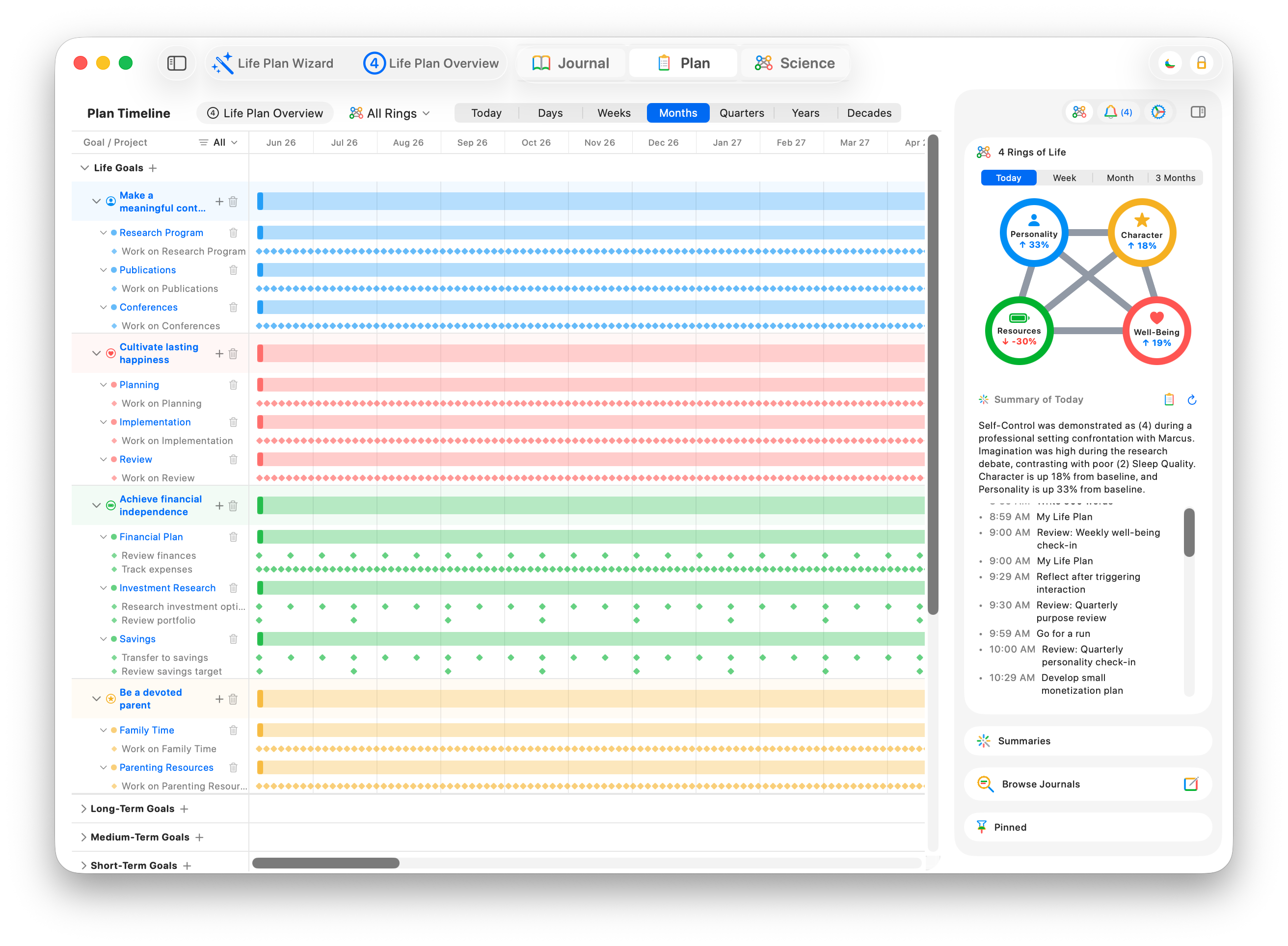Open the 4 Rings icon in right panel
Viewport: 1288px width, 946px height.
click(x=1079, y=112)
